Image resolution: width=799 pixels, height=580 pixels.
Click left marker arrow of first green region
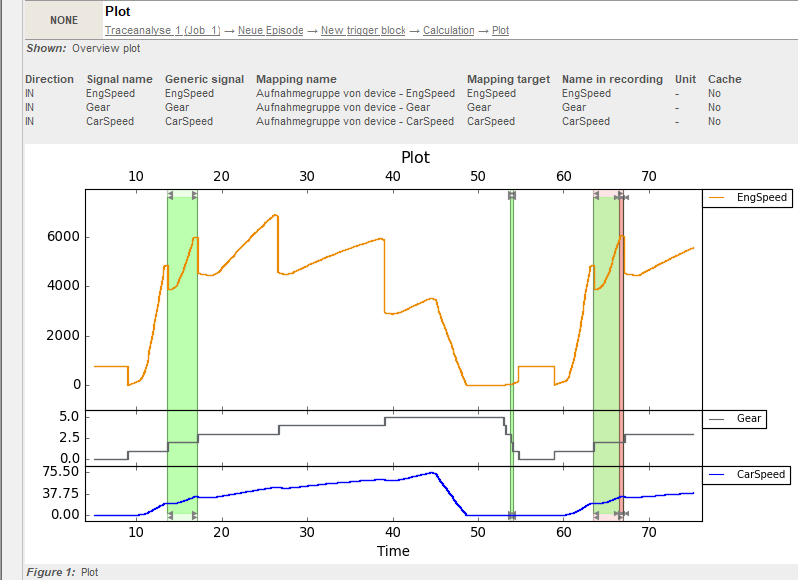[171, 195]
